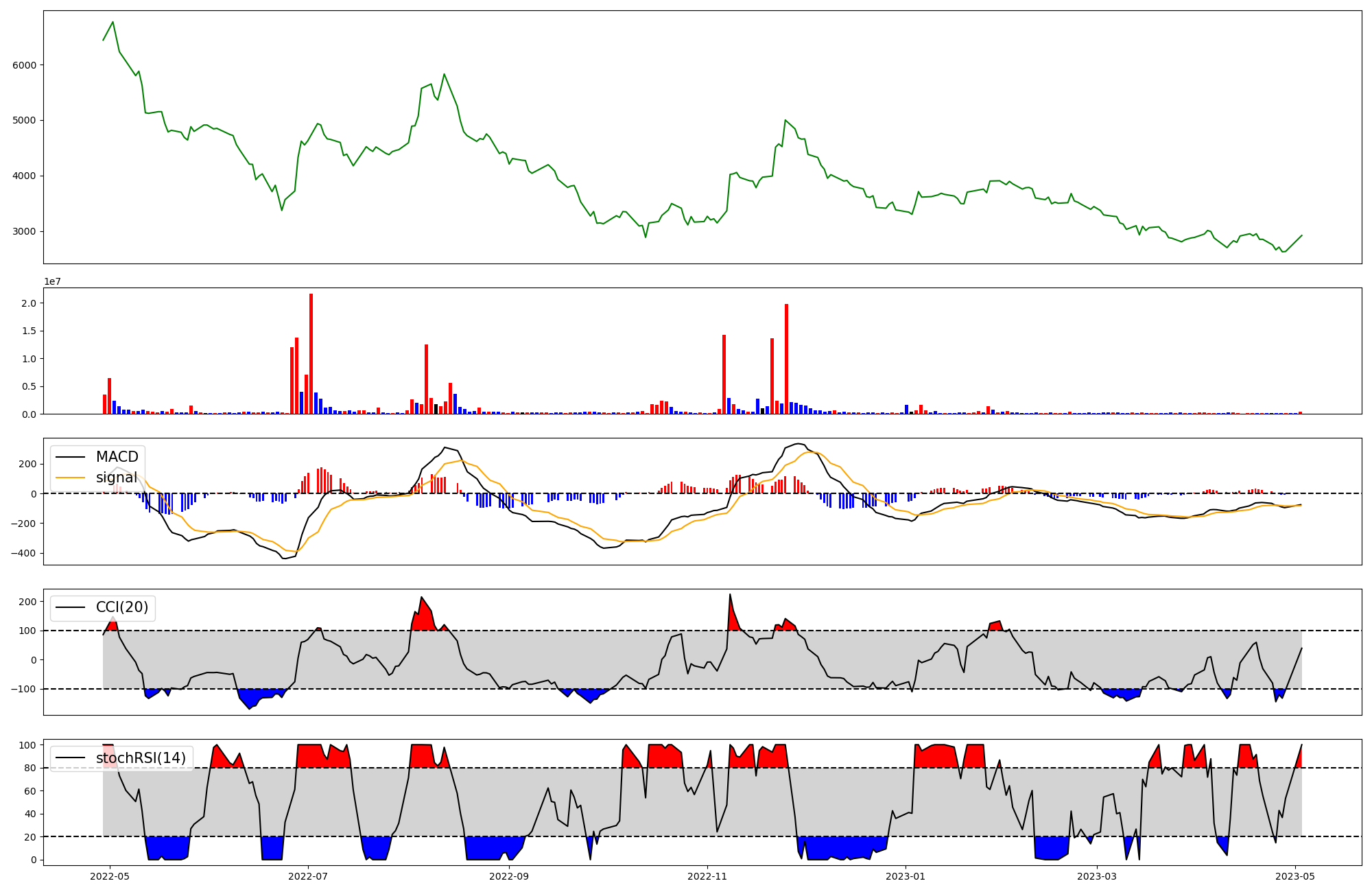Click the tallest red volume bar

coord(311,353)
